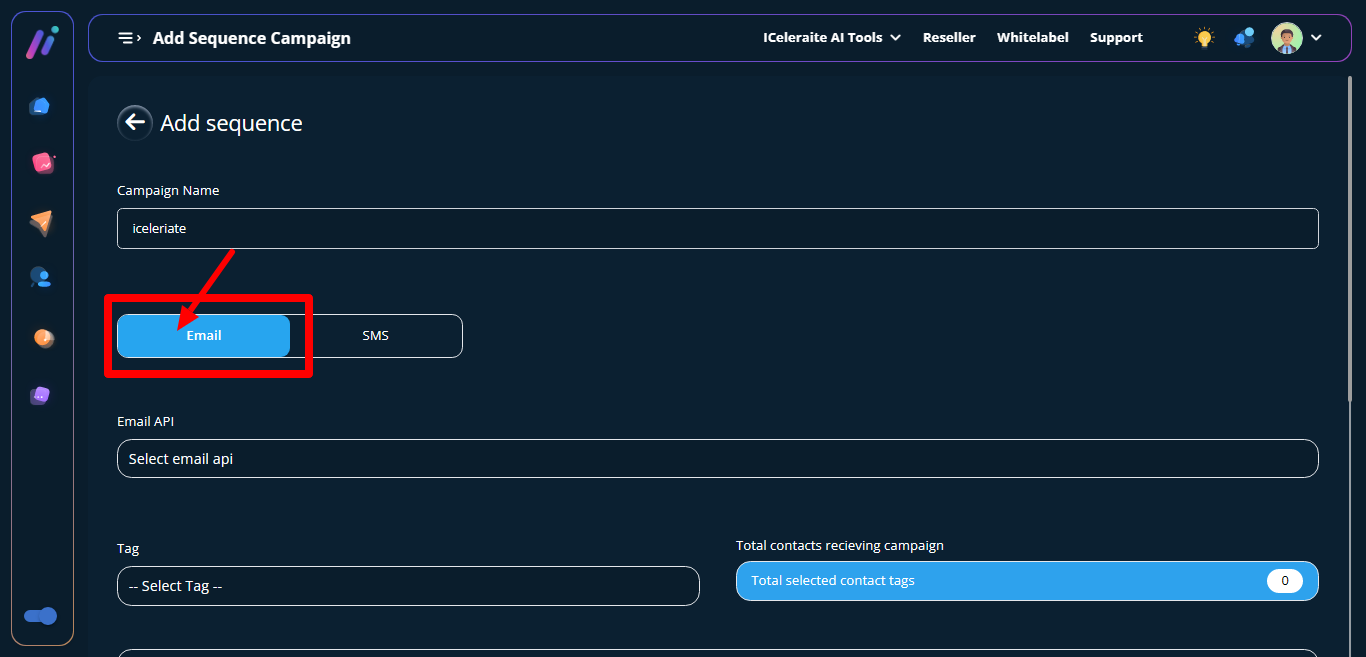The width and height of the screenshot is (1366, 657).
Task: Open the Select email api dropdown
Action: pyautogui.click(x=717, y=459)
